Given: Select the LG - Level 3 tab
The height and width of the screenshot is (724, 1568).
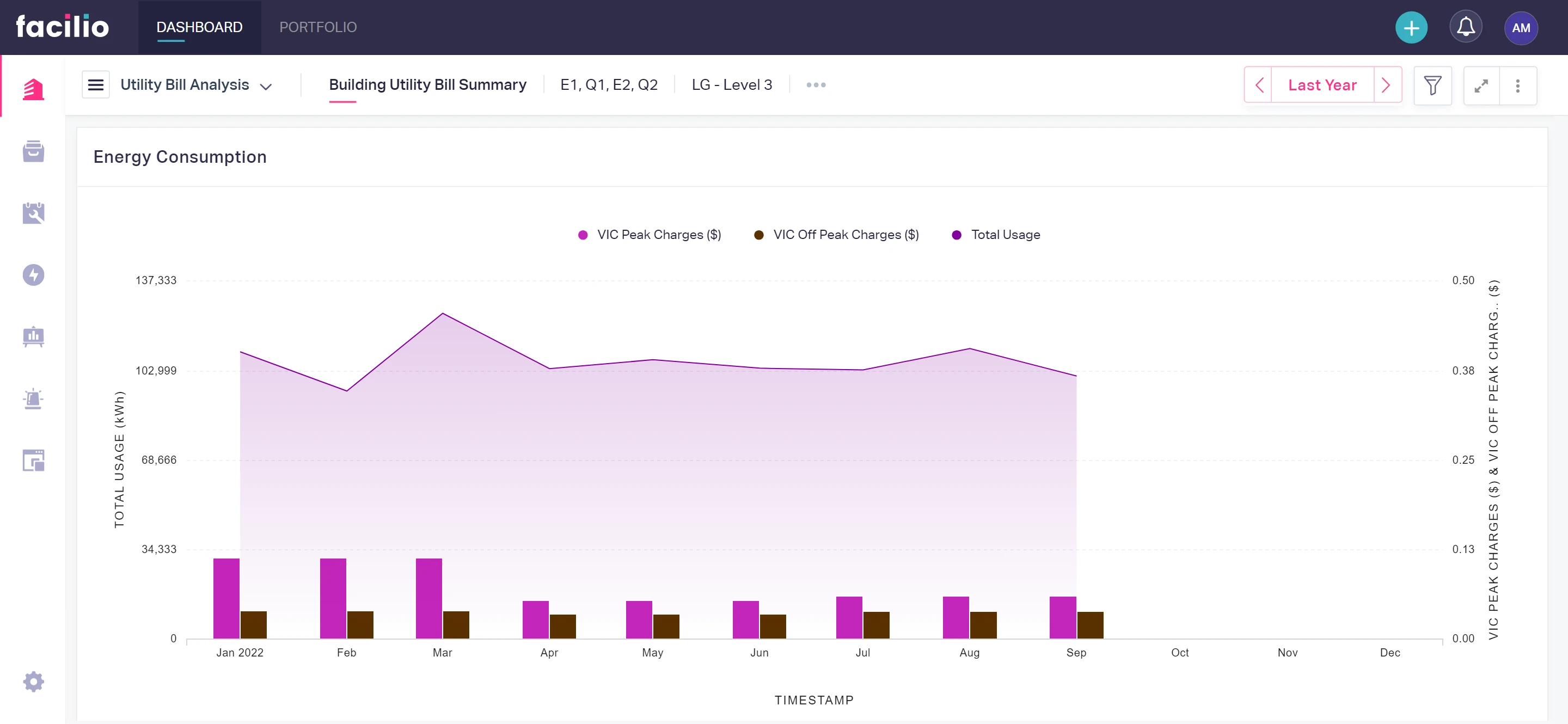Looking at the screenshot, I should point(732,85).
